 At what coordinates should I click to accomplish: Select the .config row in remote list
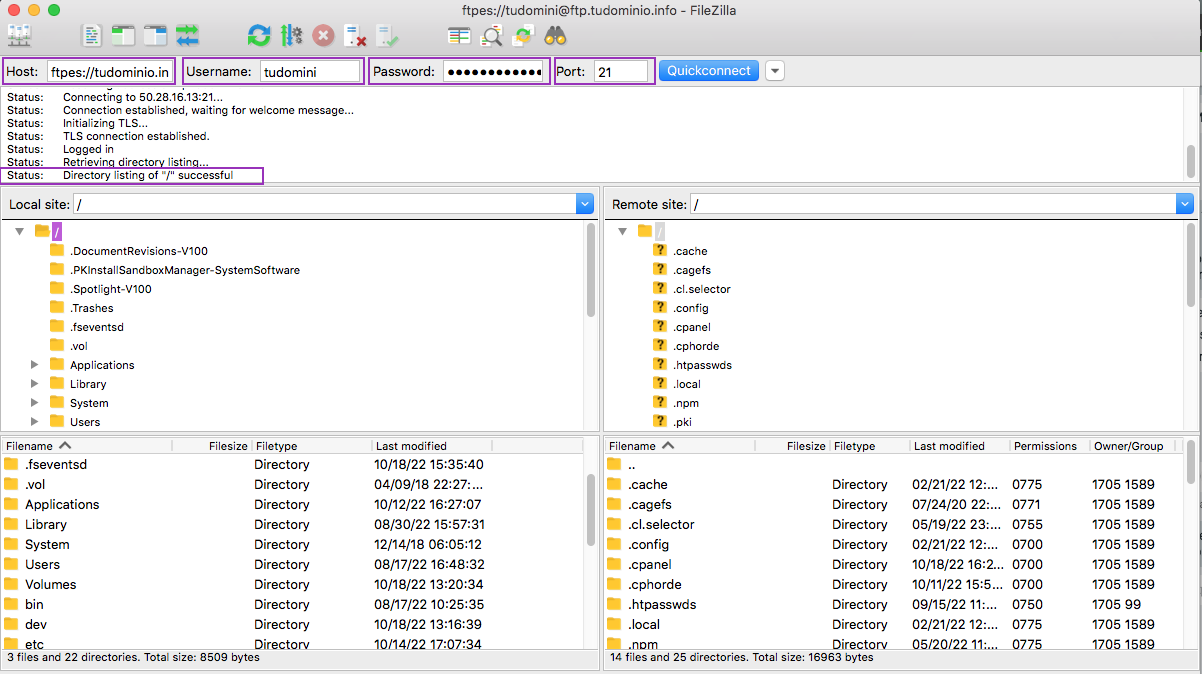tap(894, 544)
